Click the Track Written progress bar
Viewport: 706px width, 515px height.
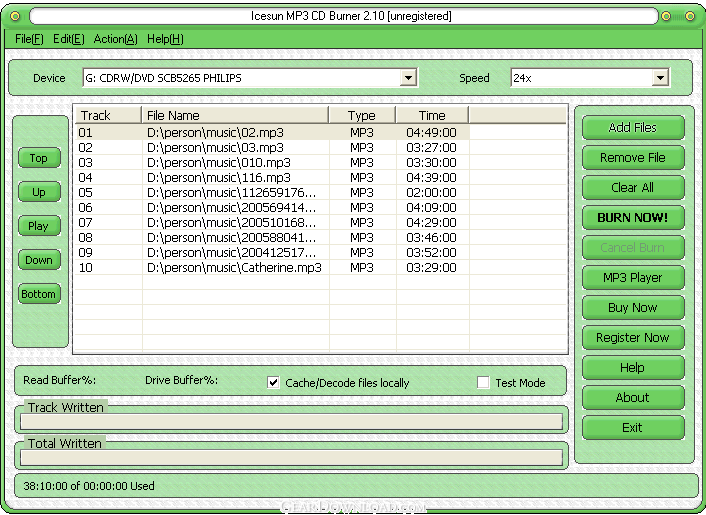pyautogui.click(x=291, y=422)
